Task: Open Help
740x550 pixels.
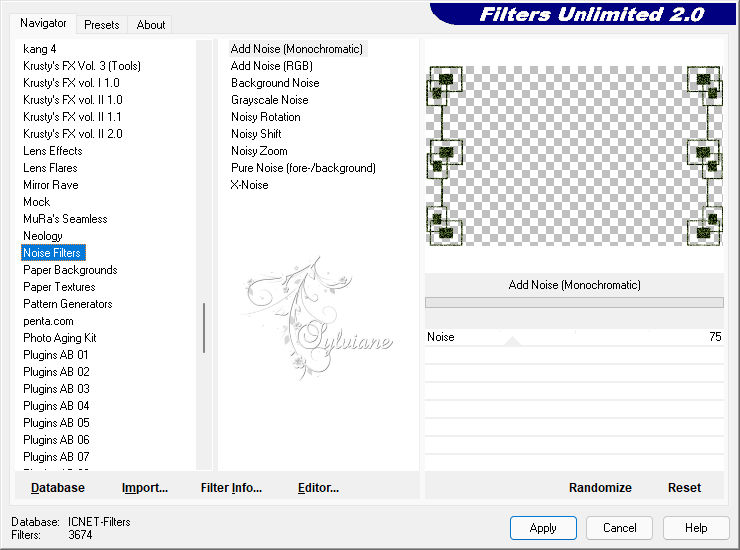Action: pos(696,528)
